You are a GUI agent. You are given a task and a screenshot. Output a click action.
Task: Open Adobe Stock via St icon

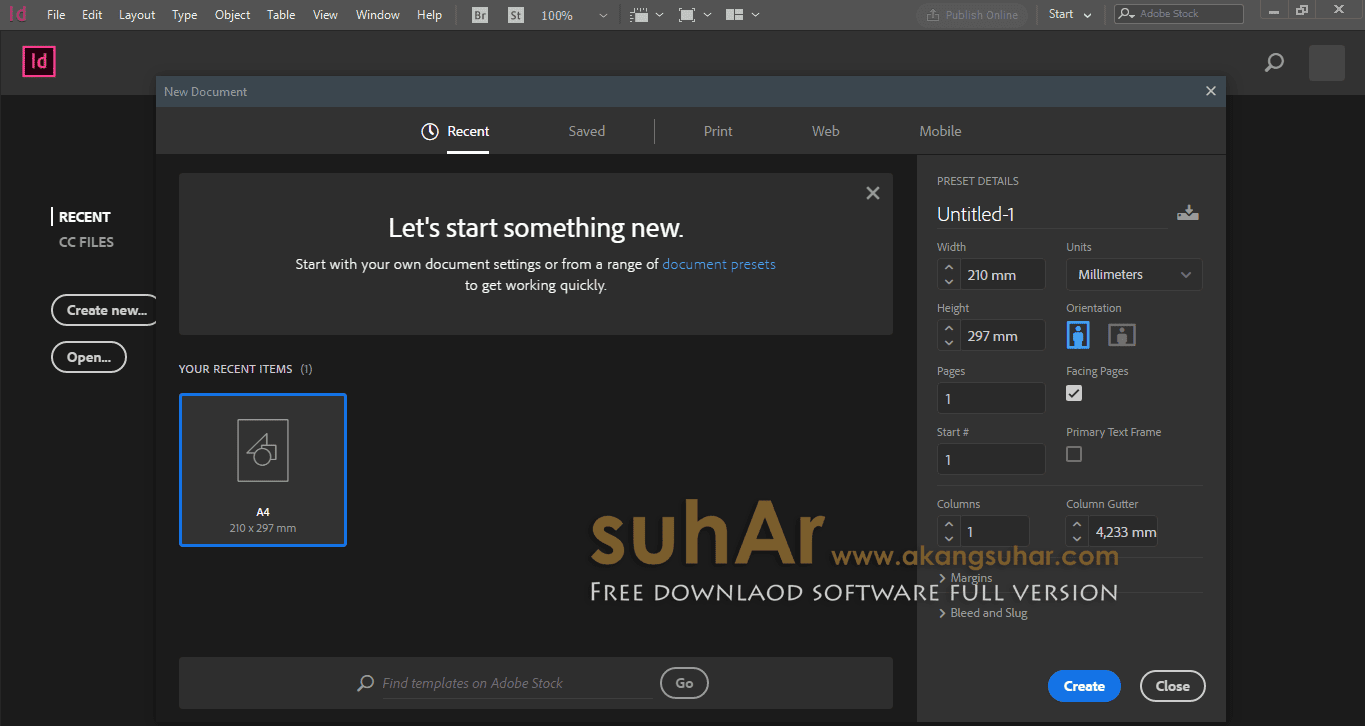pos(516,15)
